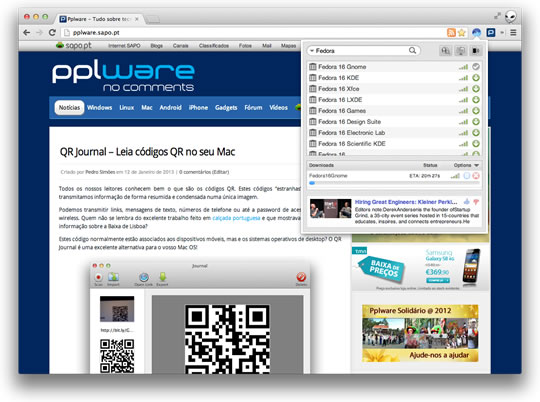
Task: Select the Android navigation menu item
Action: click(x=170, y=107)
